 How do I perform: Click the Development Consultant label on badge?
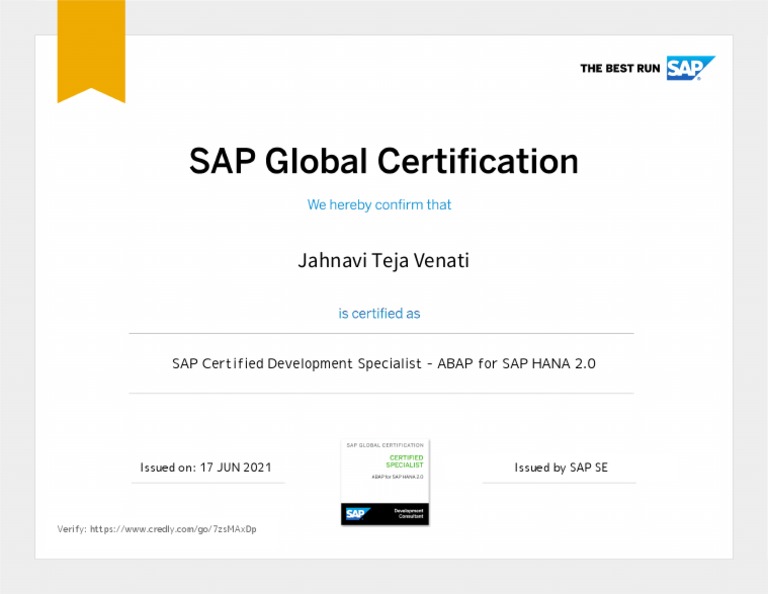click(x=408, y=513)
